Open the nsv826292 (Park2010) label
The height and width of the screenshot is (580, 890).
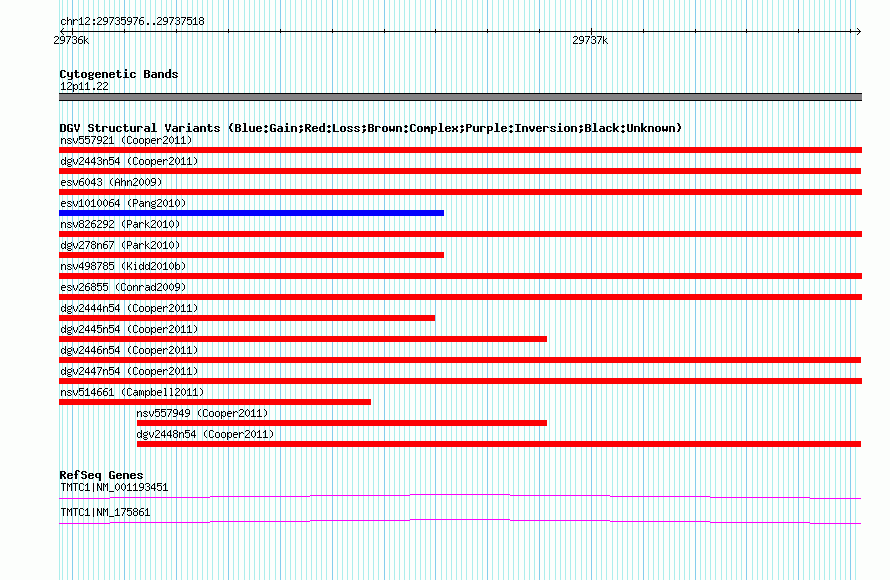120,224
